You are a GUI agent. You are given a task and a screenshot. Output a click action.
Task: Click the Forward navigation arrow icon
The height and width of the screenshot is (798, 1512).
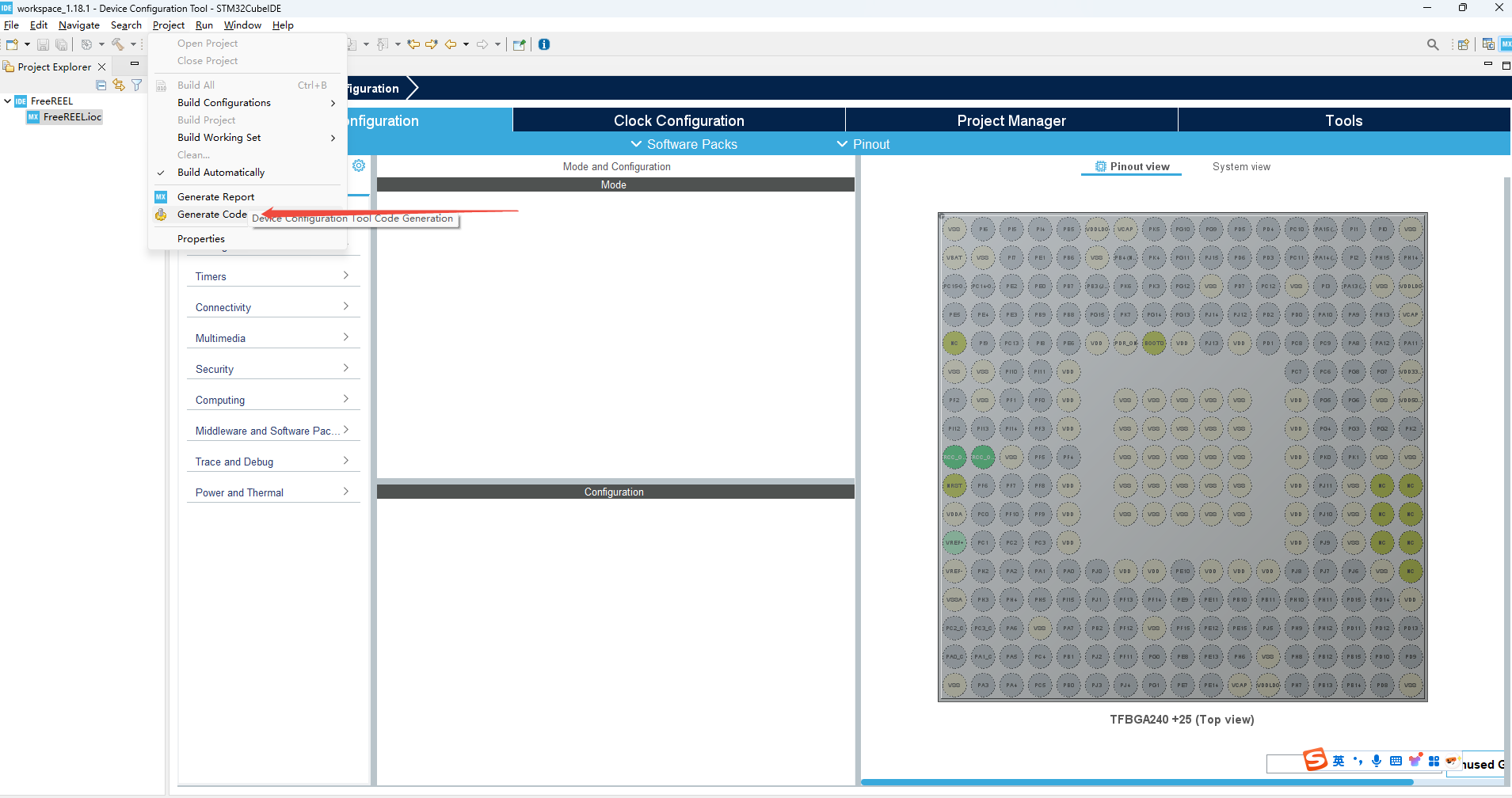pos(482,44)
